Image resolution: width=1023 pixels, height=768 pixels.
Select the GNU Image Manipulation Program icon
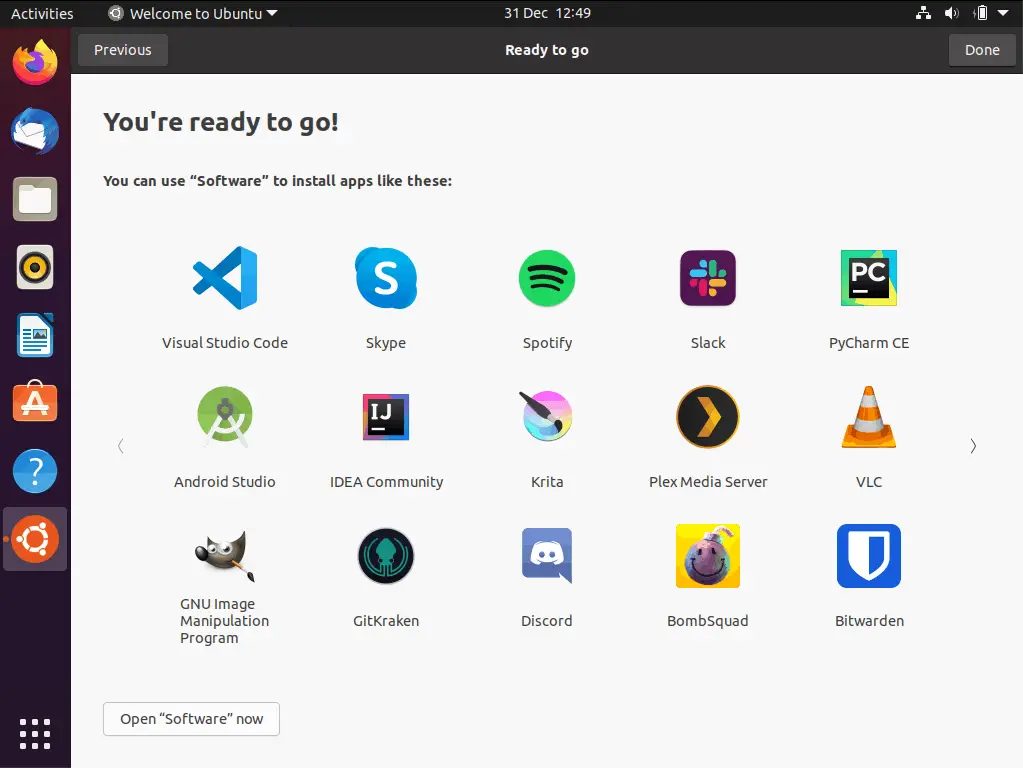(225, 555)
